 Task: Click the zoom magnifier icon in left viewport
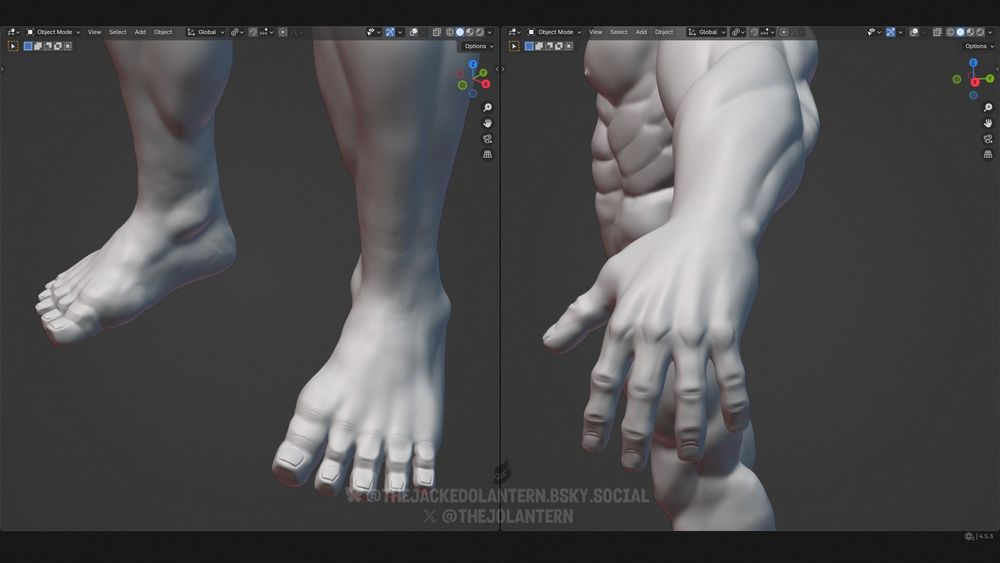click(487, 108)
